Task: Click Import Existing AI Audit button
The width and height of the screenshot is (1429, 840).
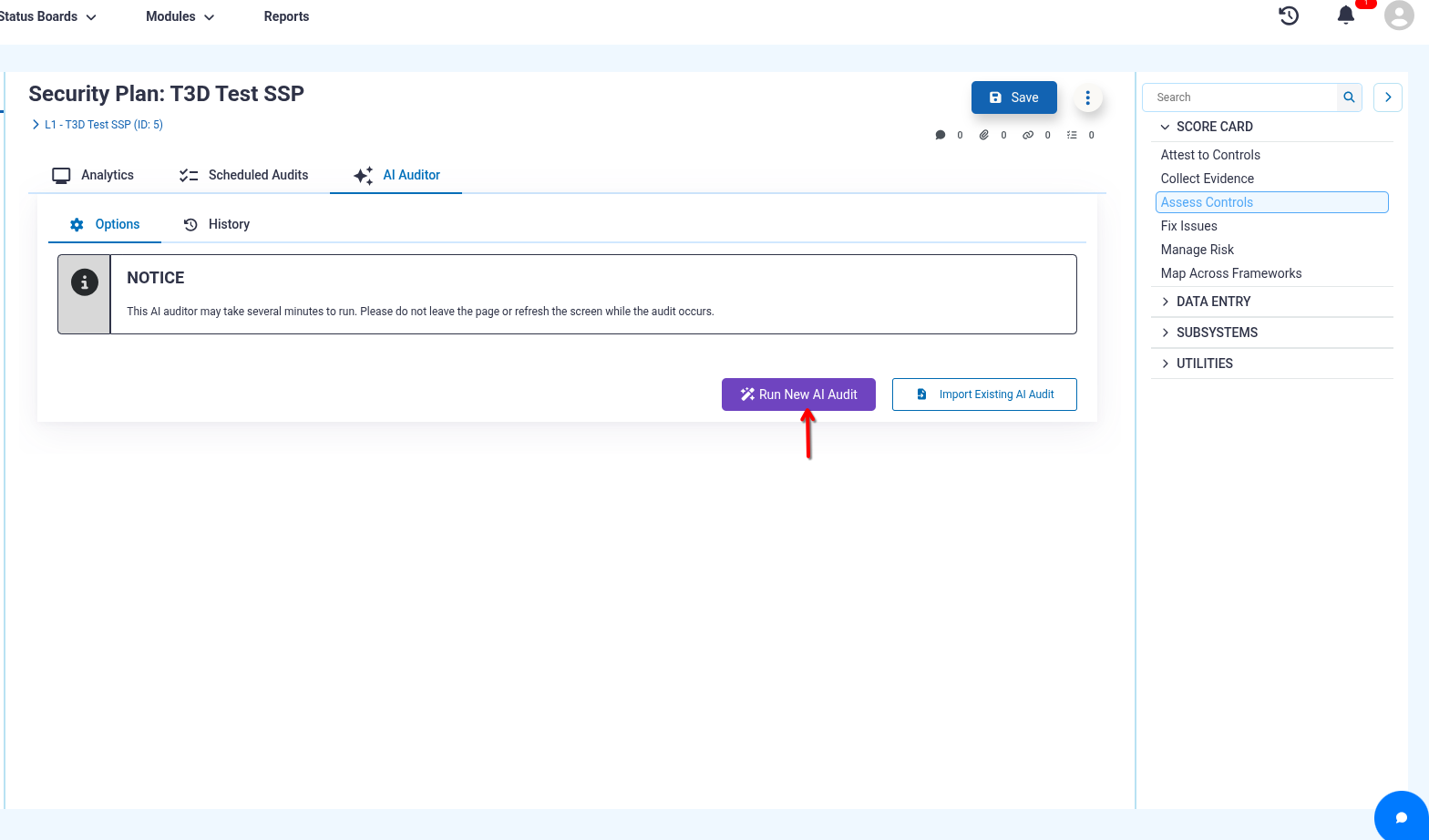Action: click(984, 394)
